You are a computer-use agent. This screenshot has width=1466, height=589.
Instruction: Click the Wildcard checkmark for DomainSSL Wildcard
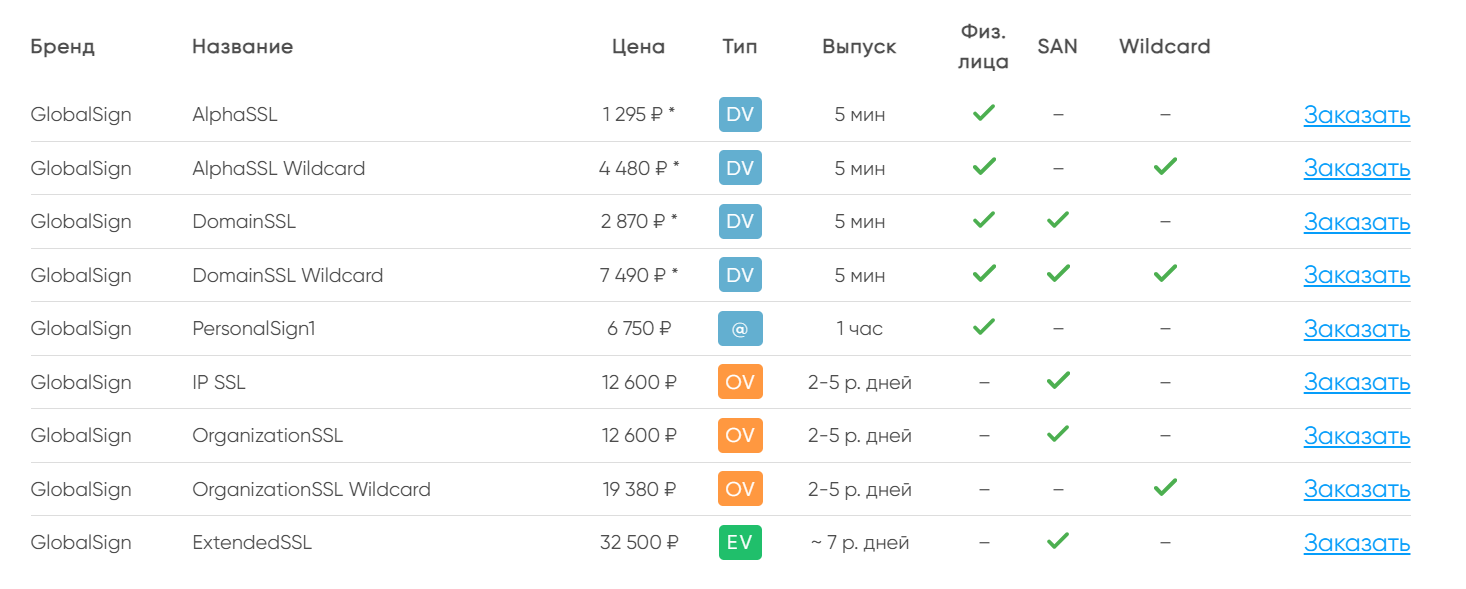[x=1164, y=273]
